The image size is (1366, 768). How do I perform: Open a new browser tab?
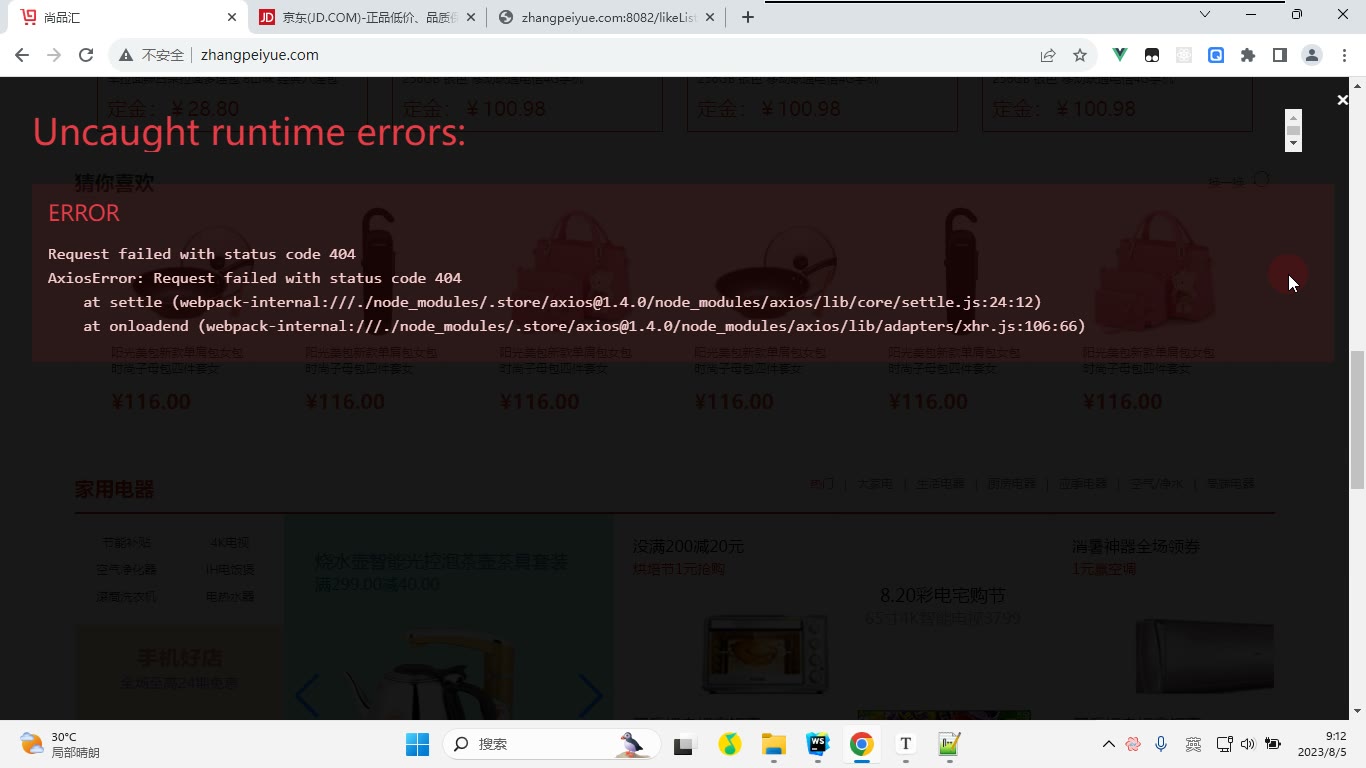748,17
